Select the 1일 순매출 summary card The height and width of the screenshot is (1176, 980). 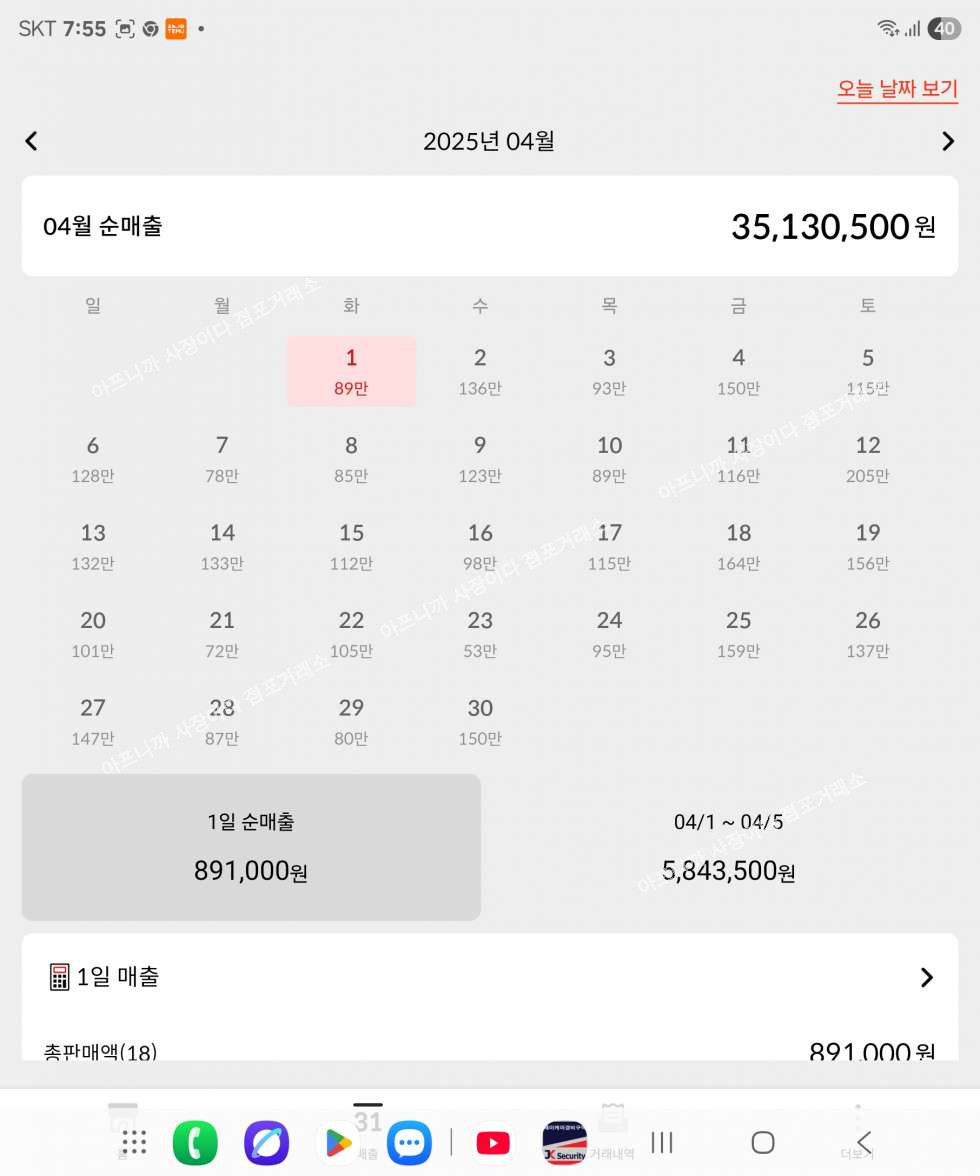click(x=251, y=847)
